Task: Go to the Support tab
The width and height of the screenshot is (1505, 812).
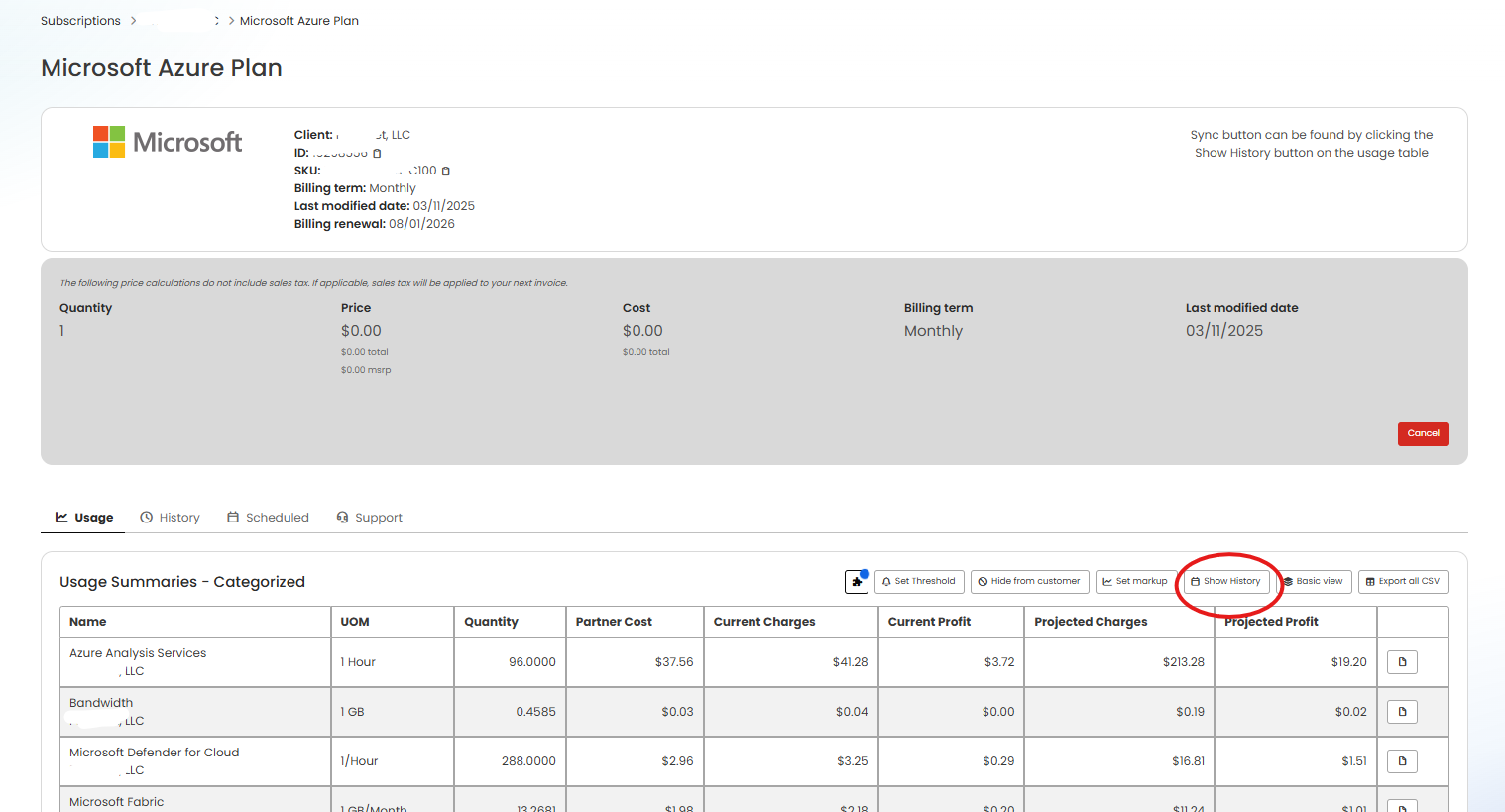Action: pos(369,518)
